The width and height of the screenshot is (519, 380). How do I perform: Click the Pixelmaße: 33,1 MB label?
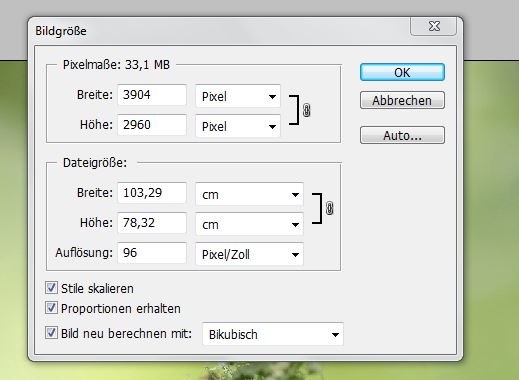tap(116, 65)
